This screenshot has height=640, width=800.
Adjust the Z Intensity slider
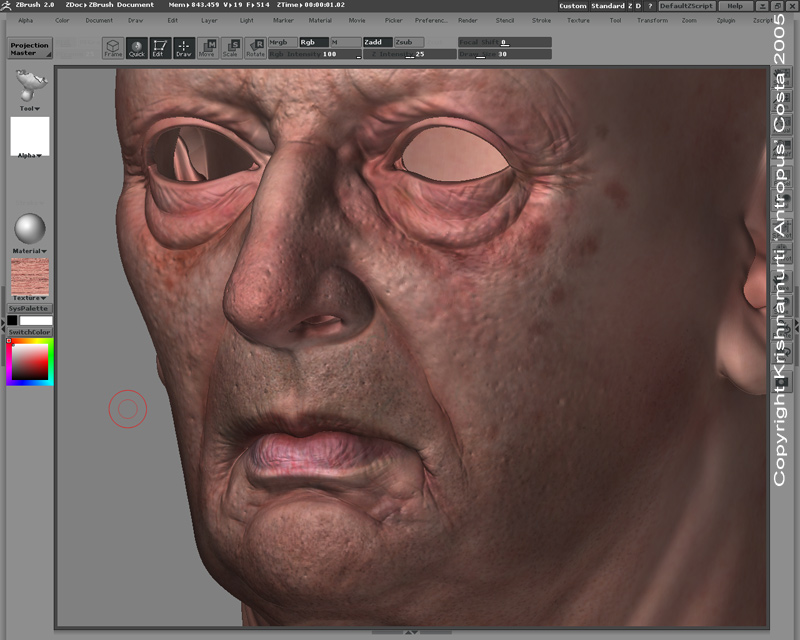click(410, 54)
